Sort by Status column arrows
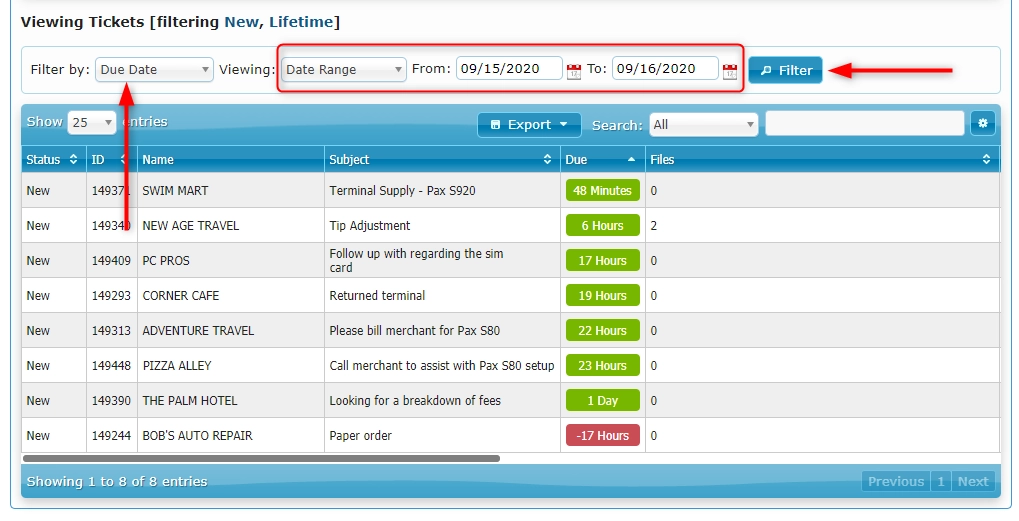Image resolution: width=1019 pixels, height=521 pixels. [x=74, y=159]
